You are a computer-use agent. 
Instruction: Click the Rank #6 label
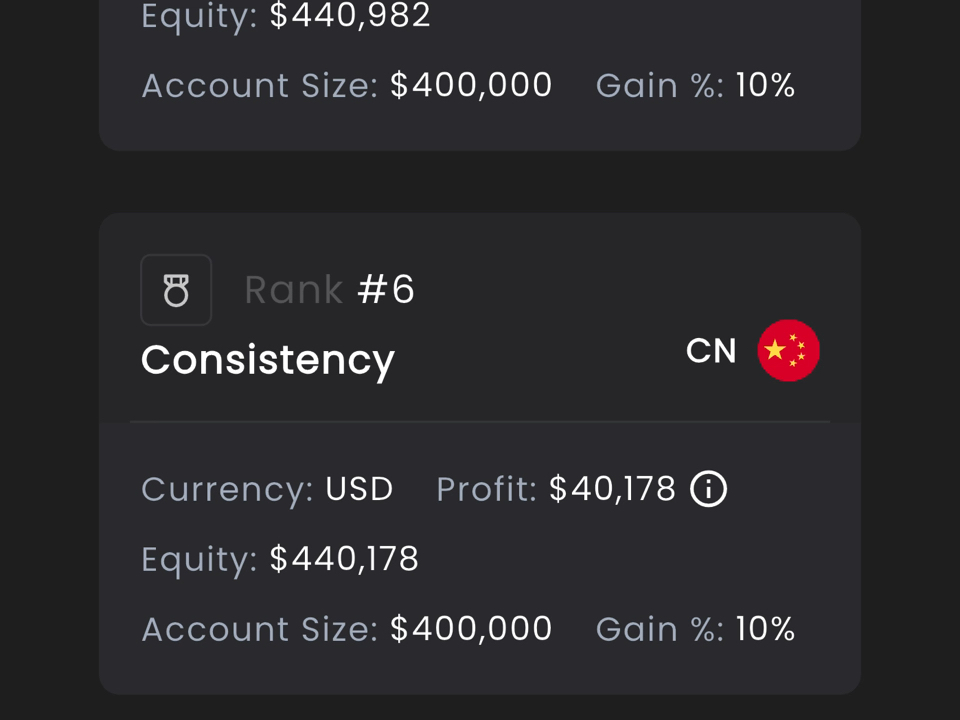pyautogui.click(x=329, y=290)
